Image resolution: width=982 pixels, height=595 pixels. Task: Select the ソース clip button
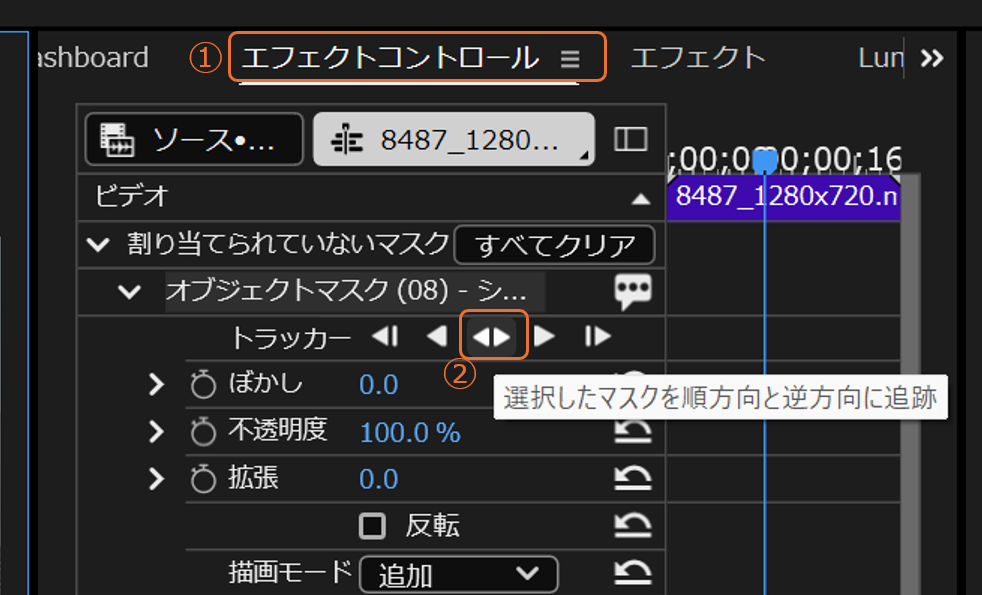(x=194, y=139)
